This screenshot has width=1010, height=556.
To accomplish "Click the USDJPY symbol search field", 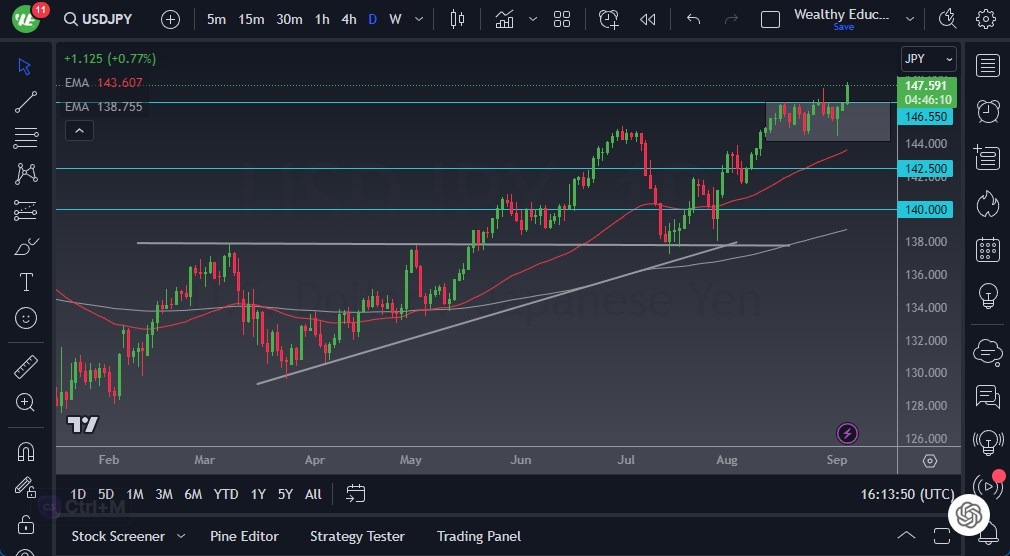I will coord(100,19).
